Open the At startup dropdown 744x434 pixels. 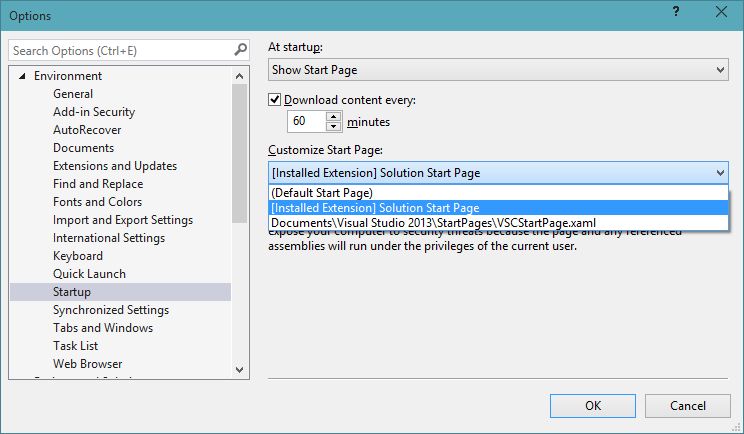point(720,70)
